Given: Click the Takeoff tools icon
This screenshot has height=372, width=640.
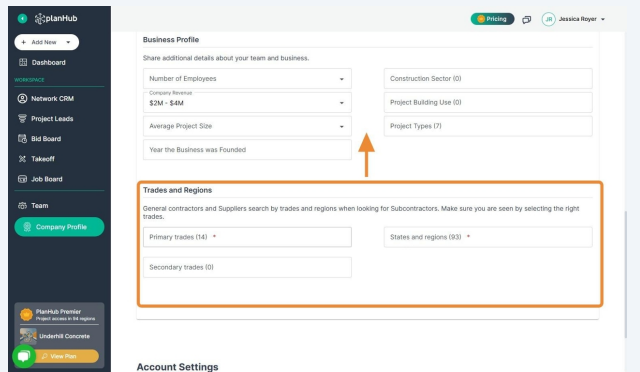Looking at the screenshot, I should point(22,159).
